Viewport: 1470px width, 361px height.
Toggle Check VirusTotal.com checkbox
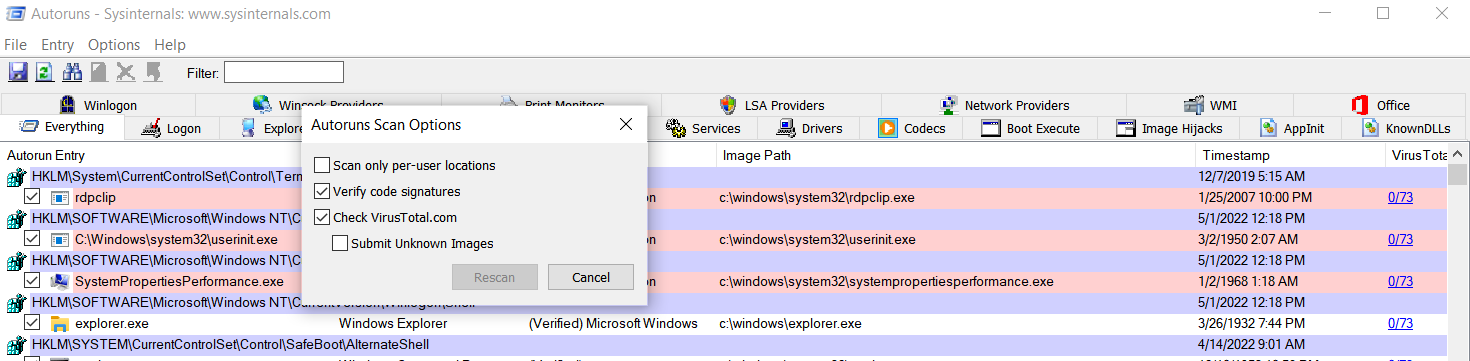pos(322,217)
